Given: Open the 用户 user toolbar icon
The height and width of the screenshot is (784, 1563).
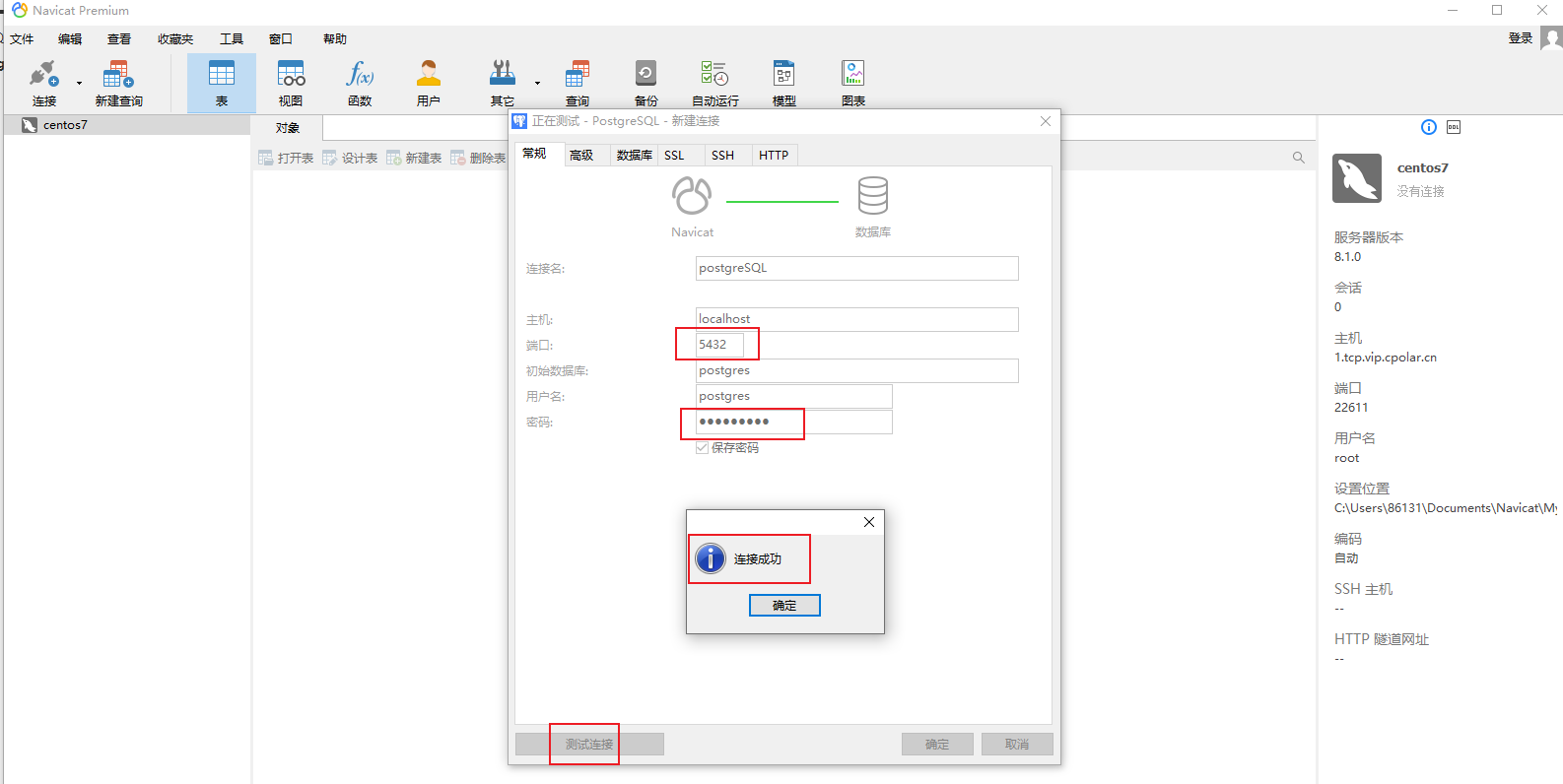Looking at the screenshot, I should click(x=429, y=83).
